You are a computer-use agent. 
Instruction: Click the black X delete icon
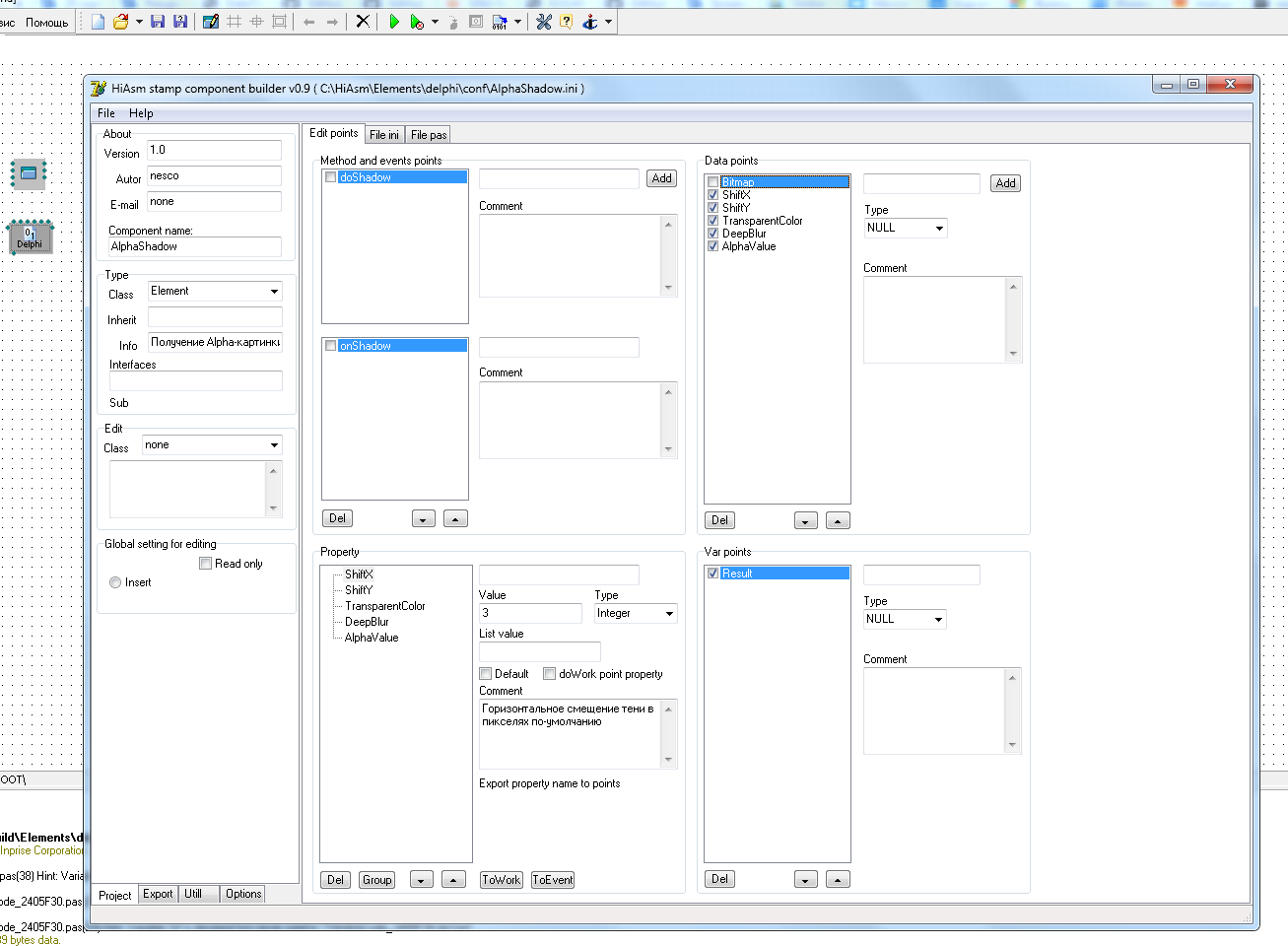pos(363,22)
